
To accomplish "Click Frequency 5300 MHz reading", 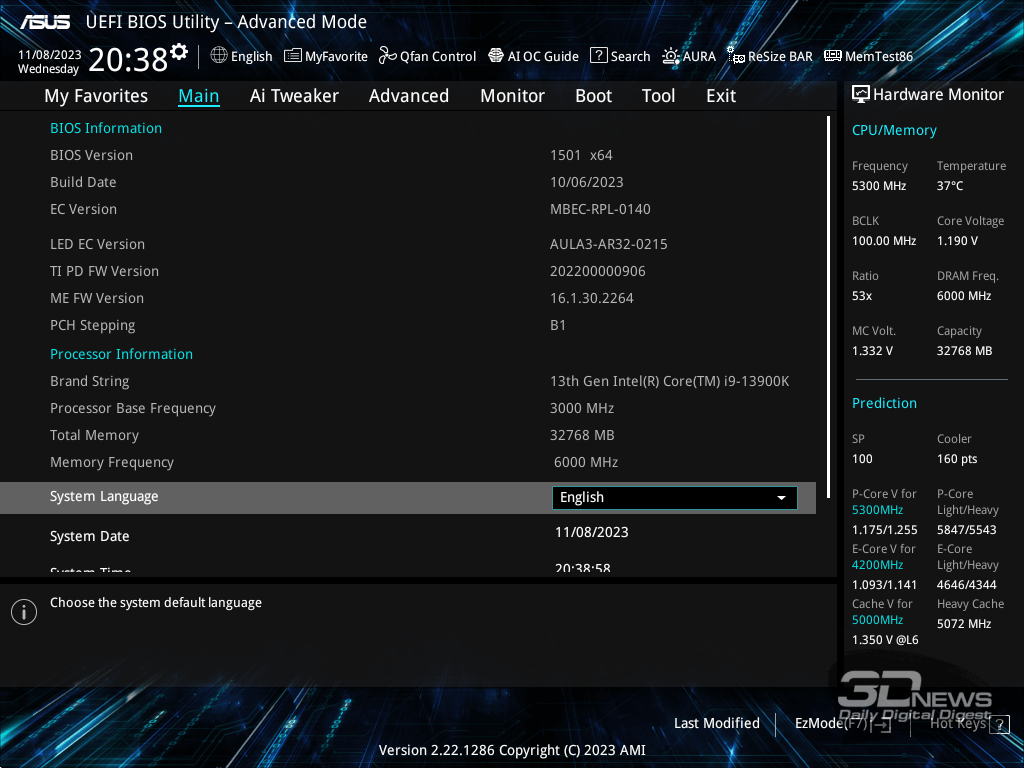I will pyautogui.click(x=879, y=186).
